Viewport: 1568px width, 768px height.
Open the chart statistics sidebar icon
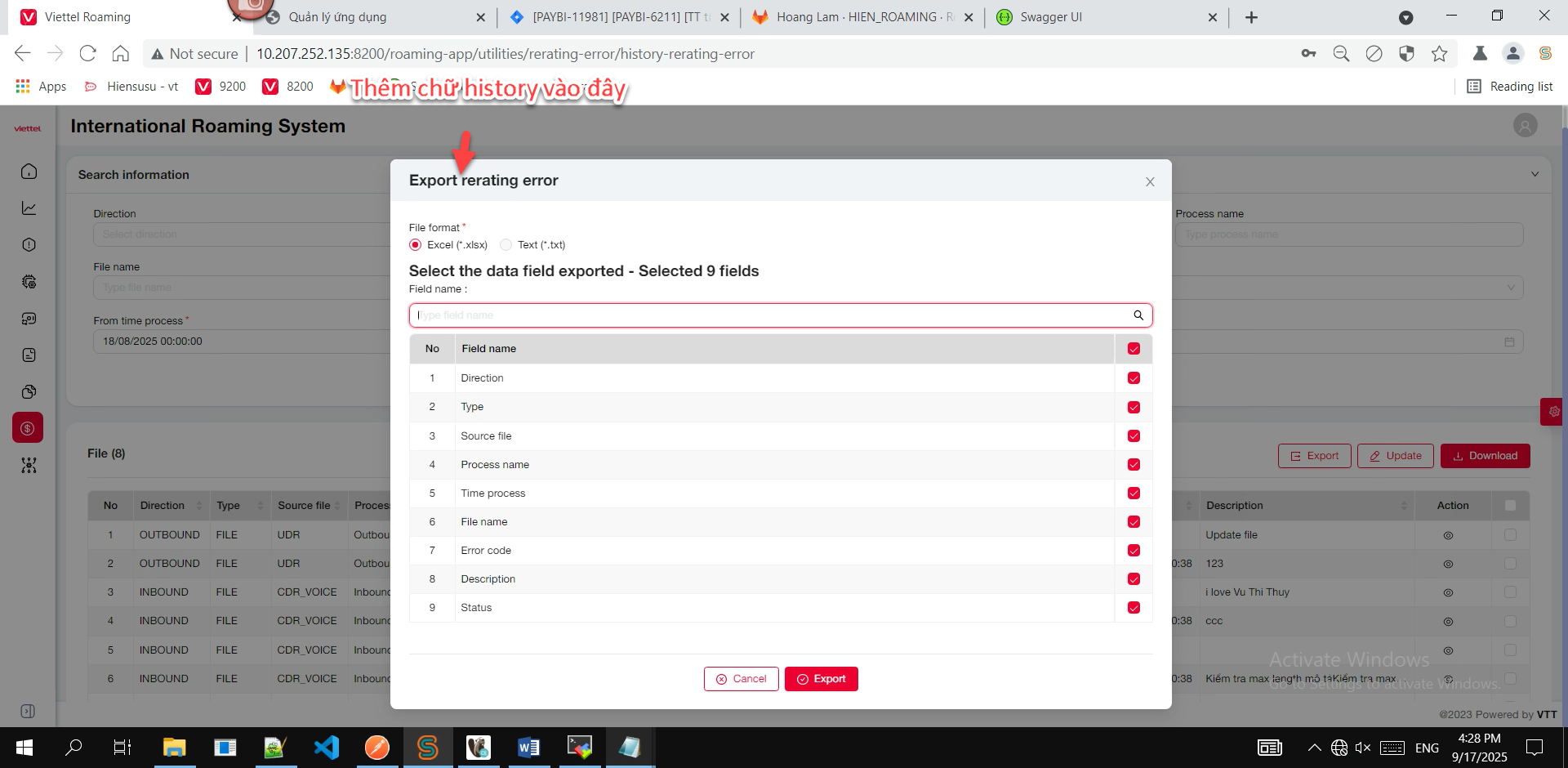(29, 208)
